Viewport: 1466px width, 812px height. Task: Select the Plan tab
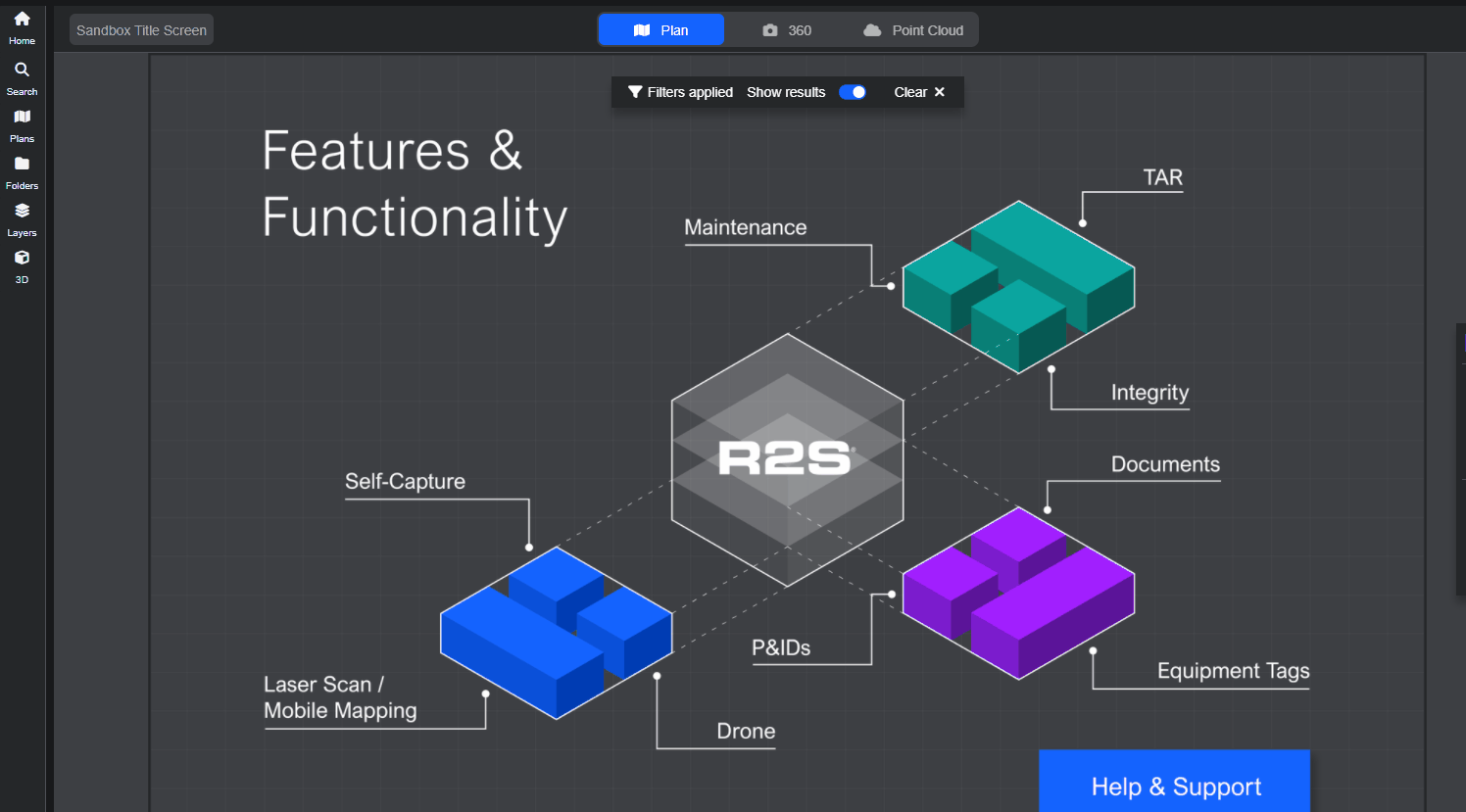point(661,30)
